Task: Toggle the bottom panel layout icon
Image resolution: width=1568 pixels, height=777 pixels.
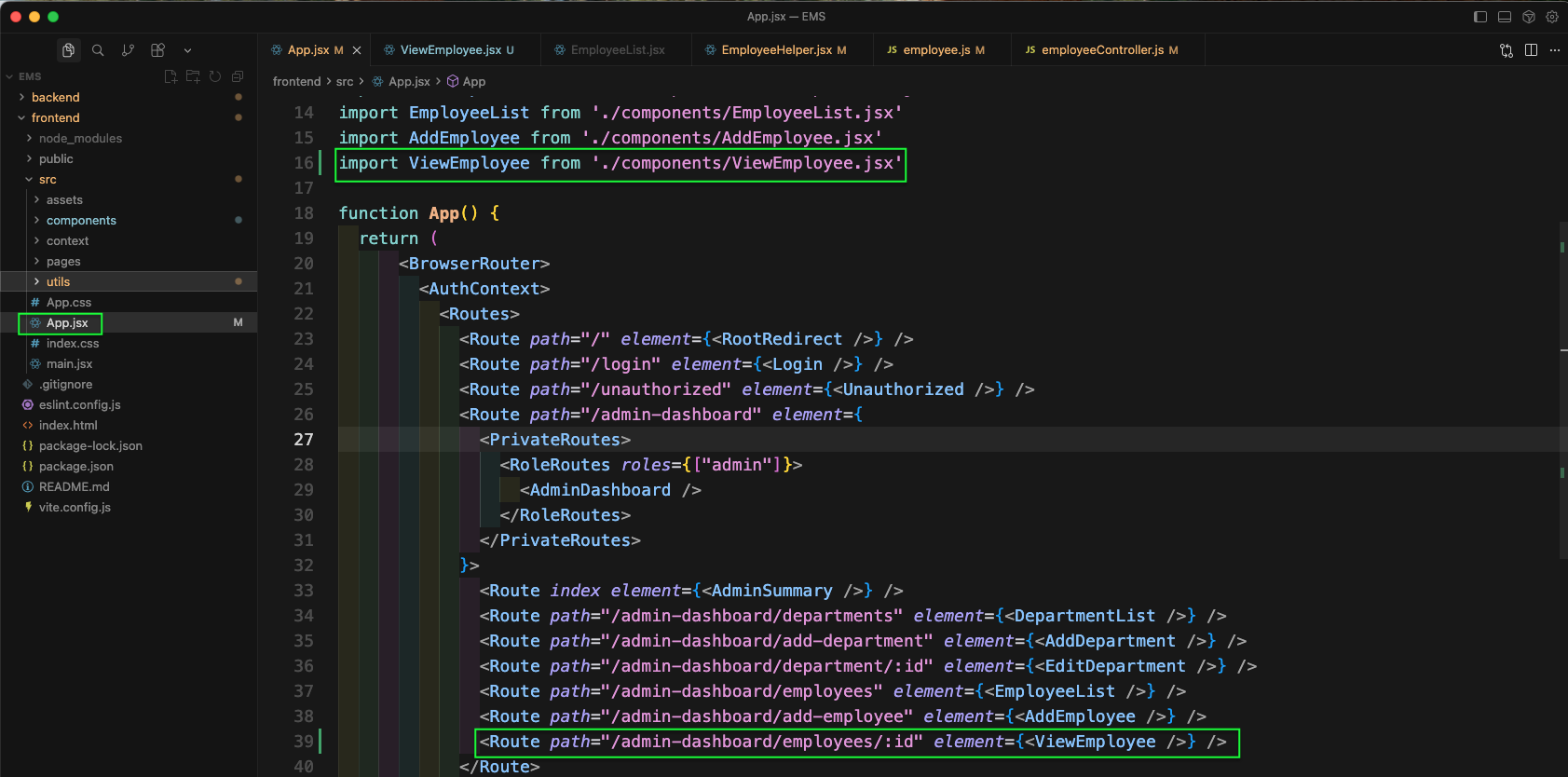Action: (1505, 17)
